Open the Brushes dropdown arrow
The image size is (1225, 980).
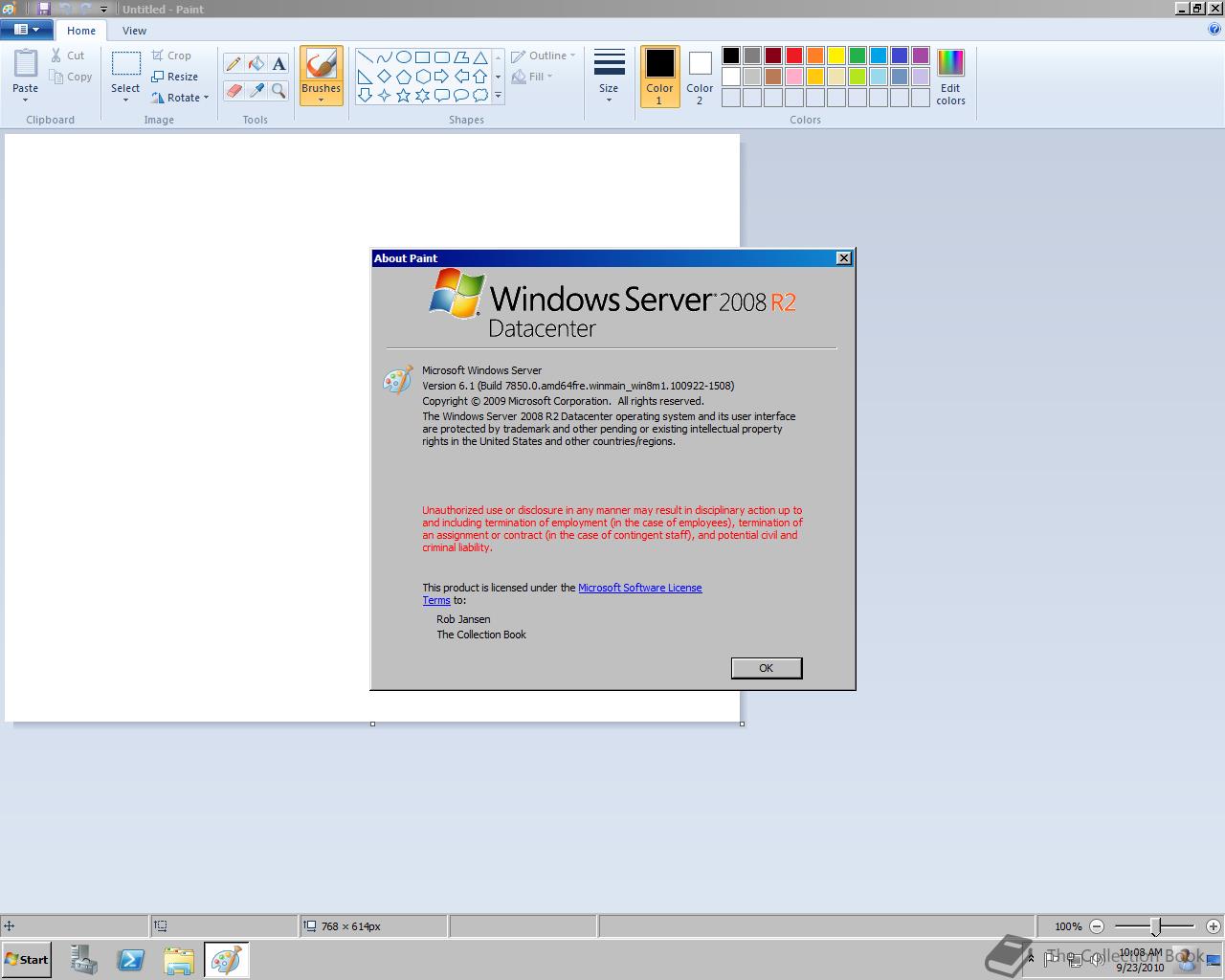click(x=321, y=100)
